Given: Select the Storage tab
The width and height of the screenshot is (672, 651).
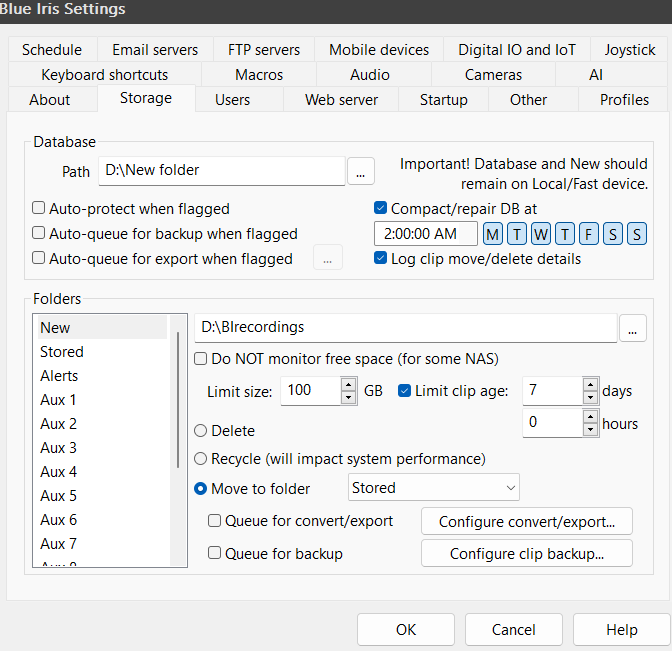Looking at the screenshot, I should tap(146, 98).
